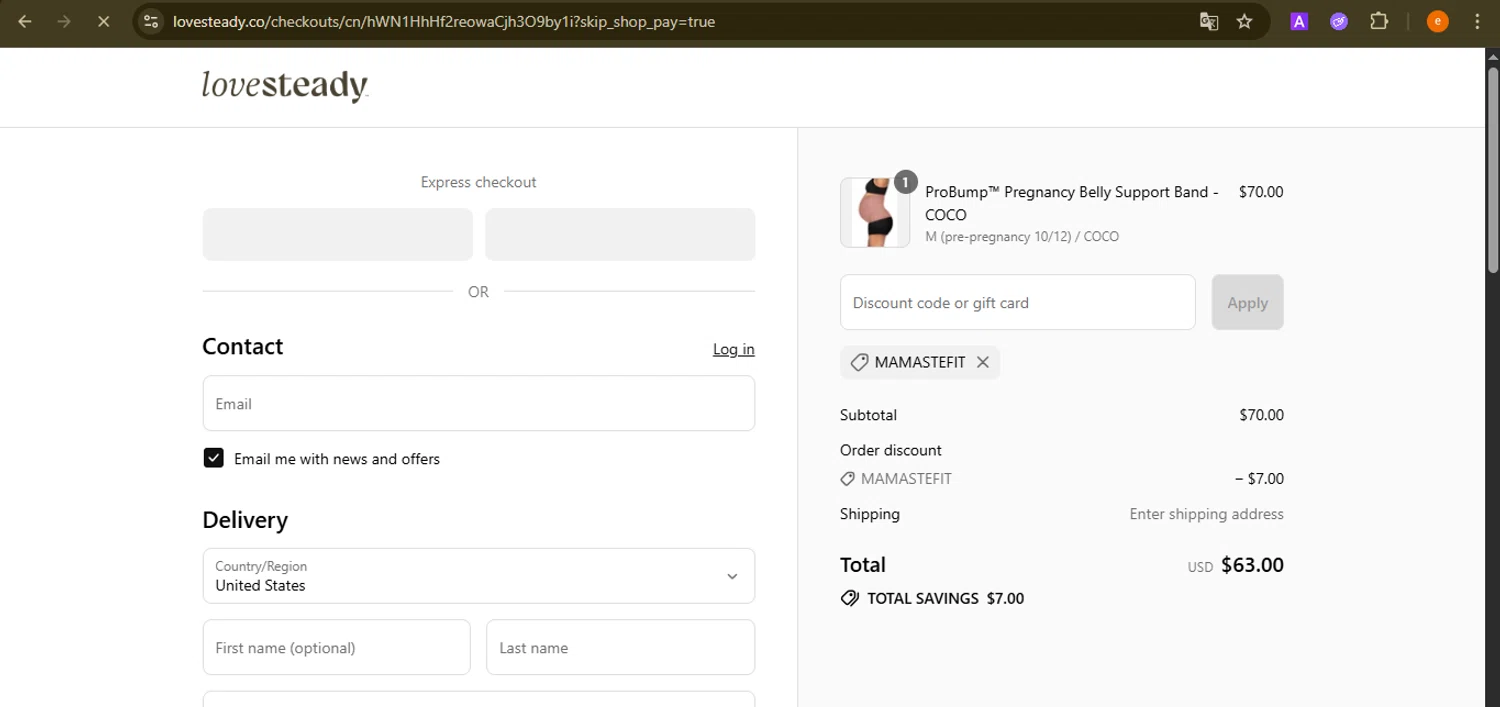1500x707 pixels.
Task: Click the − $7.00 order discount amount
Action: (1259, 479)
